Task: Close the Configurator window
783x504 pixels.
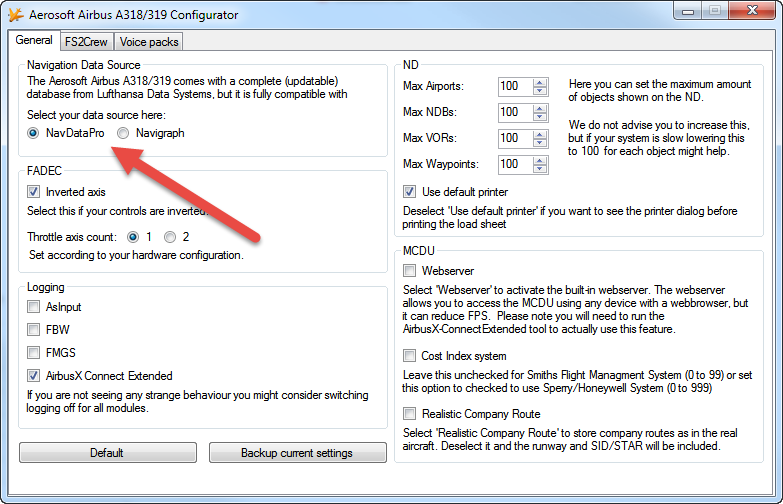Action: point(753,11)
